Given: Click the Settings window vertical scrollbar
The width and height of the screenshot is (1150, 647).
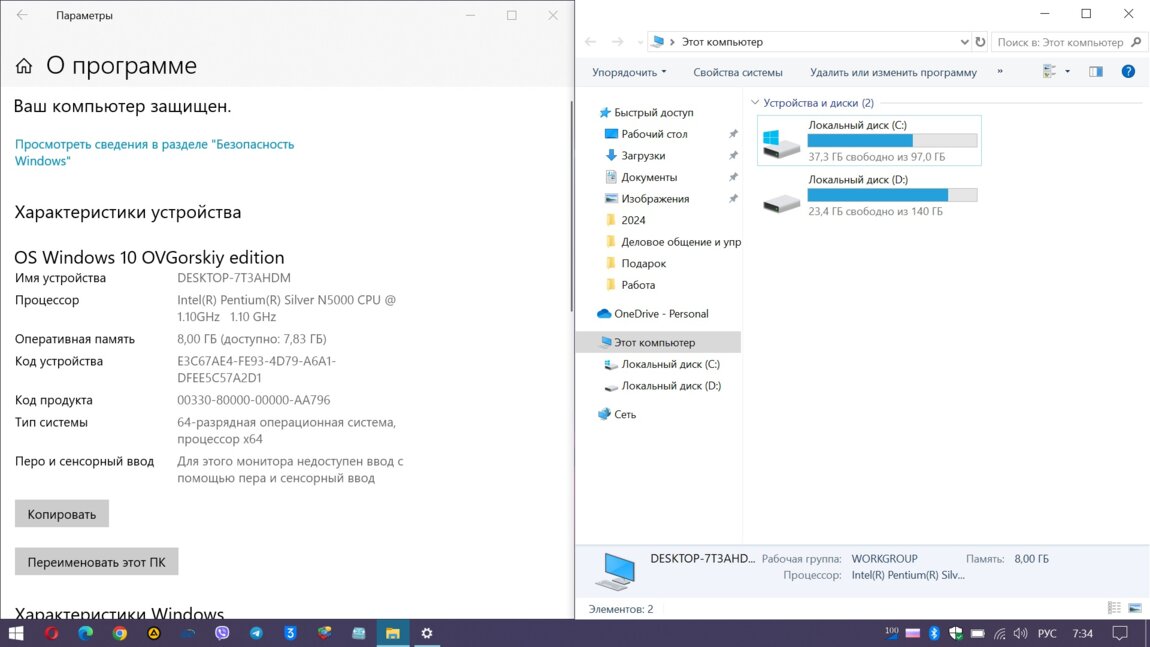Looking at the screenshot, I should (x=571, y=205).
